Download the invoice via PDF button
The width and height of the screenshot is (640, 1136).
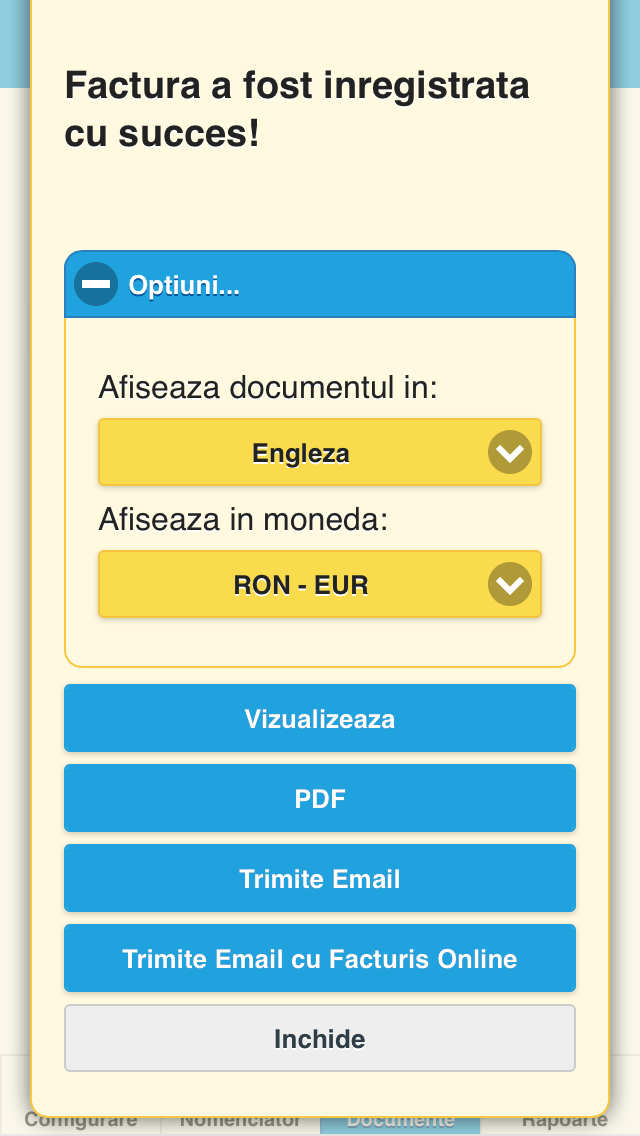320,798
